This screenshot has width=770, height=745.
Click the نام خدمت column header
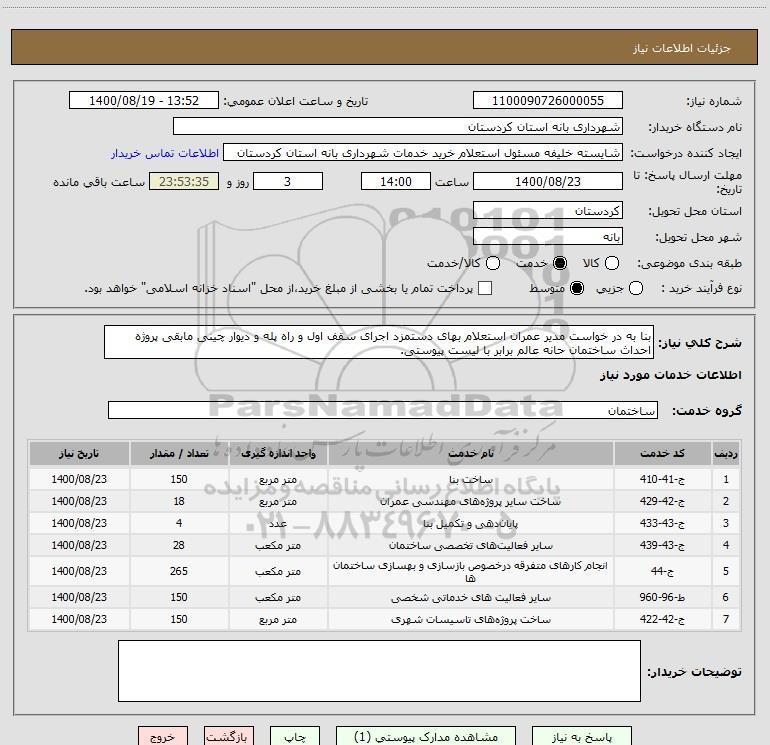click(470, 453)
